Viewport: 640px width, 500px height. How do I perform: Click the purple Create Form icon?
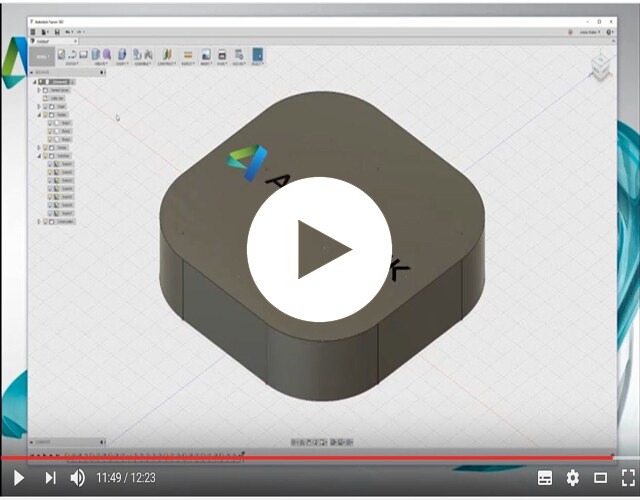pos(107,54)
